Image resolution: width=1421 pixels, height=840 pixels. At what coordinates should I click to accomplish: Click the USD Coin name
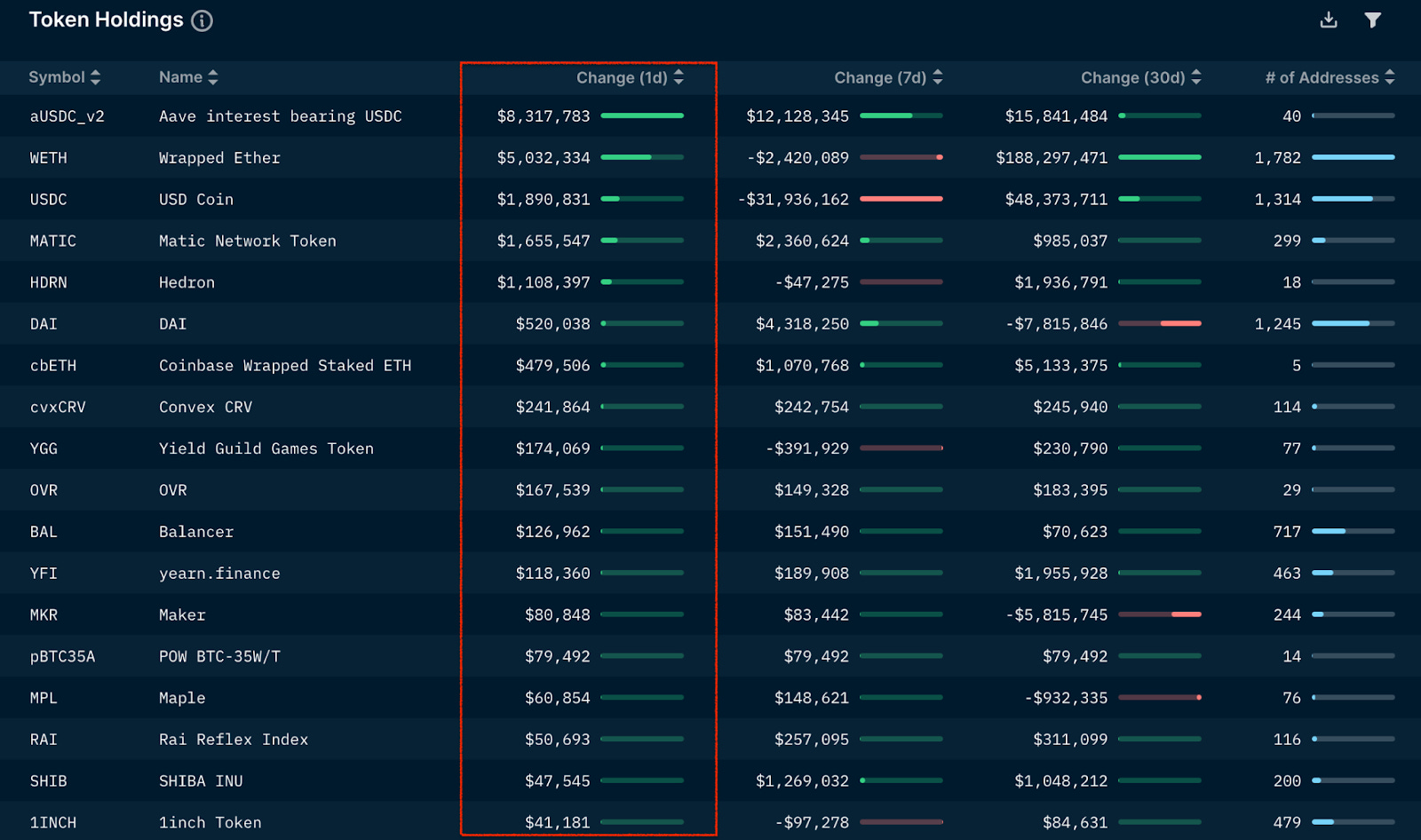pyautogui.click(x=196, y=200)
